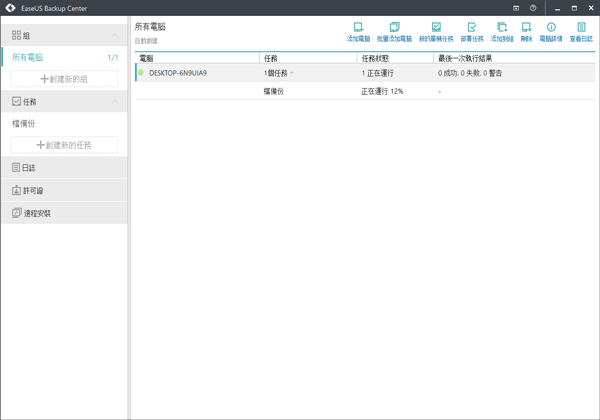Click the 正在運行 12% progress status
The width and height of the screenshot is (600, 420).
[382, 91]
